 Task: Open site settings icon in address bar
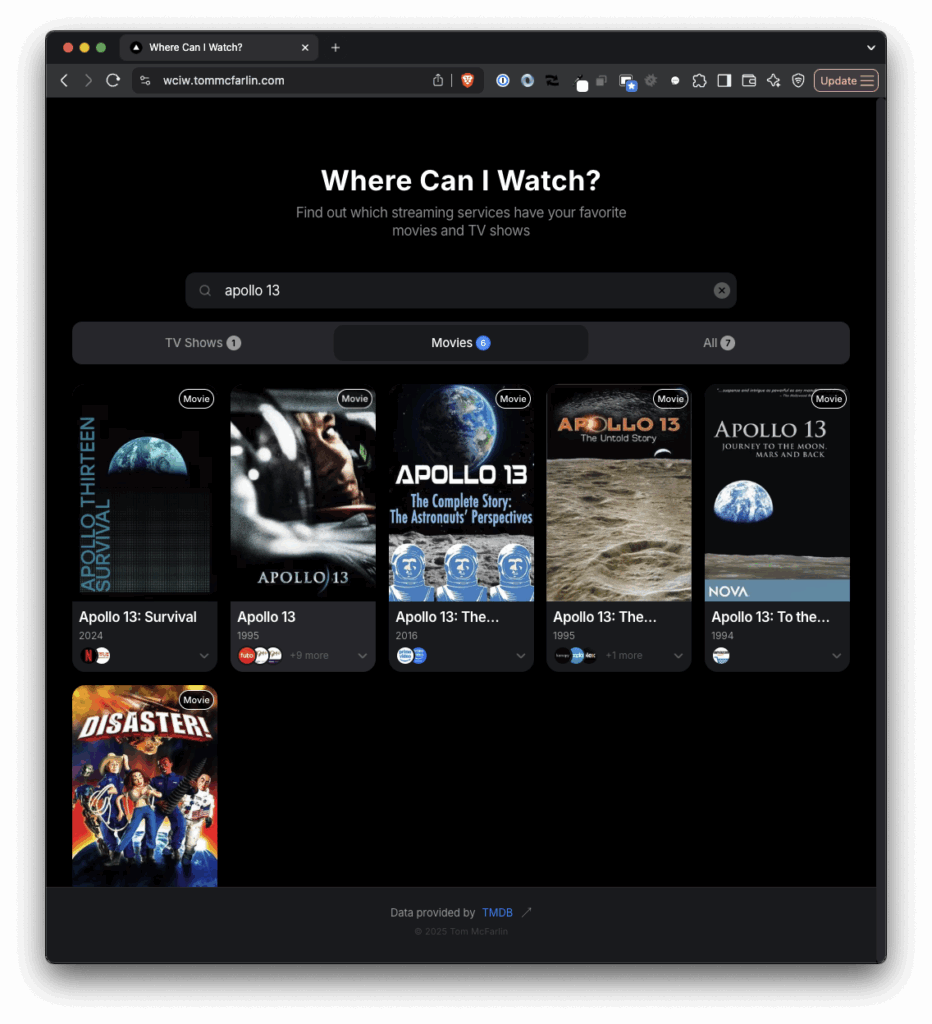[x=146, y=80]
